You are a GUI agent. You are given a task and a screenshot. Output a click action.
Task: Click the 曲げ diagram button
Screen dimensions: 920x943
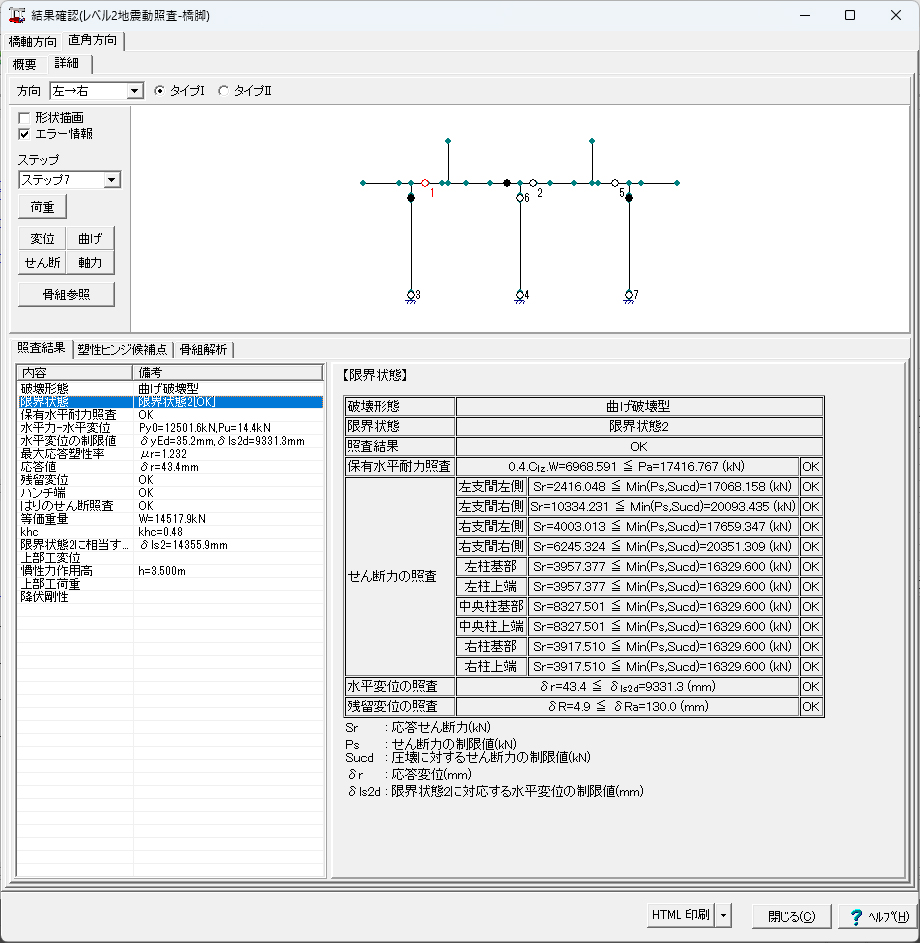[x=90, y=238]
